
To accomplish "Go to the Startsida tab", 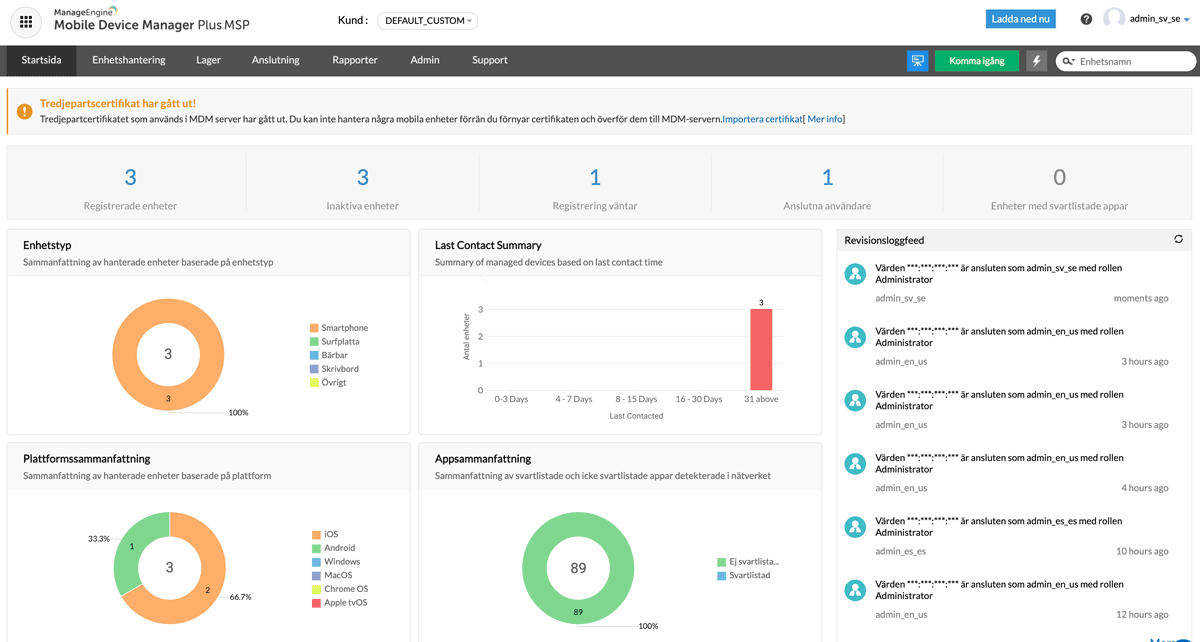I will [41, 60].
